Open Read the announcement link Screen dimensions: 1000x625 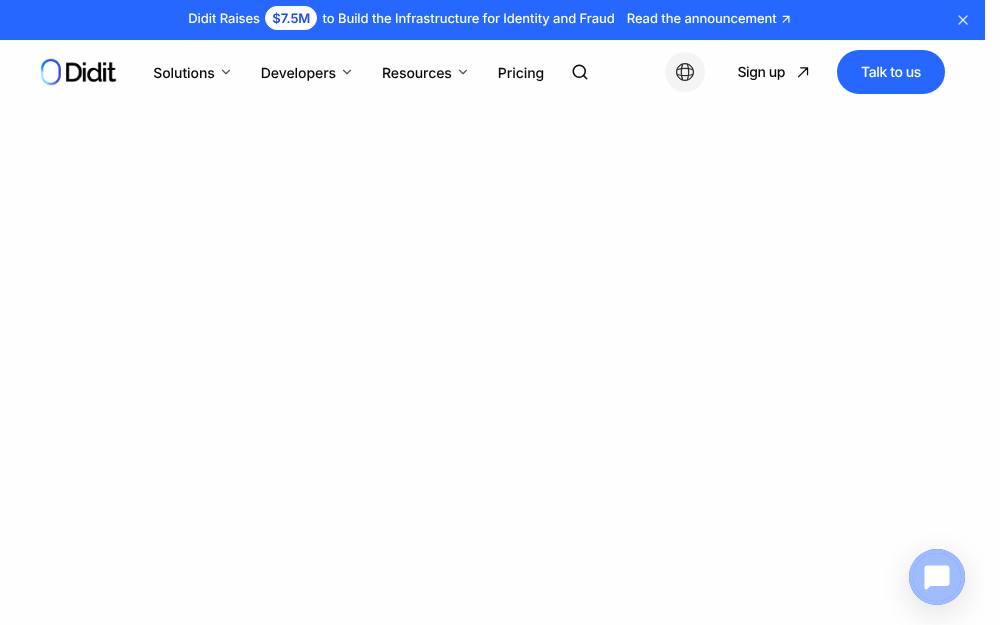[x=709, y=18]
